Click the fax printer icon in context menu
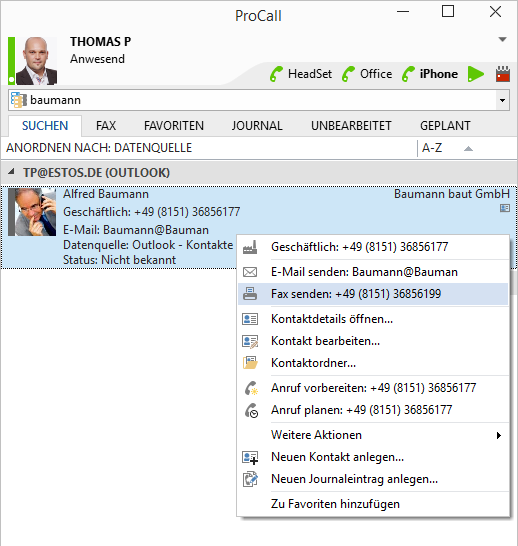Screen dimensions: 518x546 click(250, 294)
